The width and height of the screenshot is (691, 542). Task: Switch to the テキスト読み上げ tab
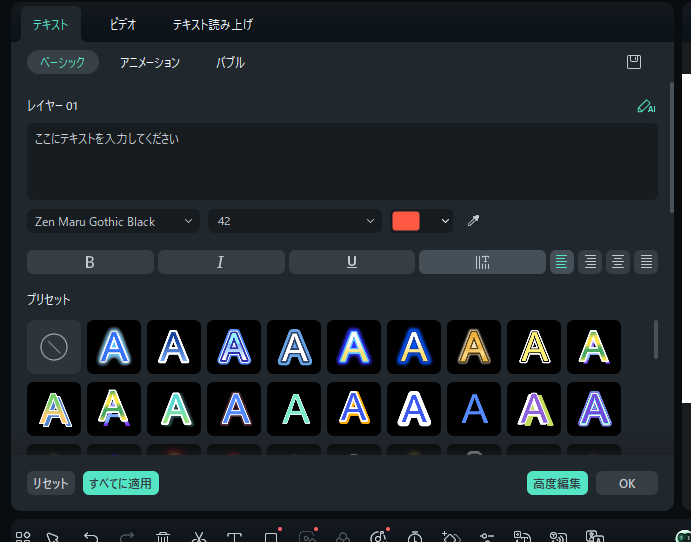click(212, 24)
